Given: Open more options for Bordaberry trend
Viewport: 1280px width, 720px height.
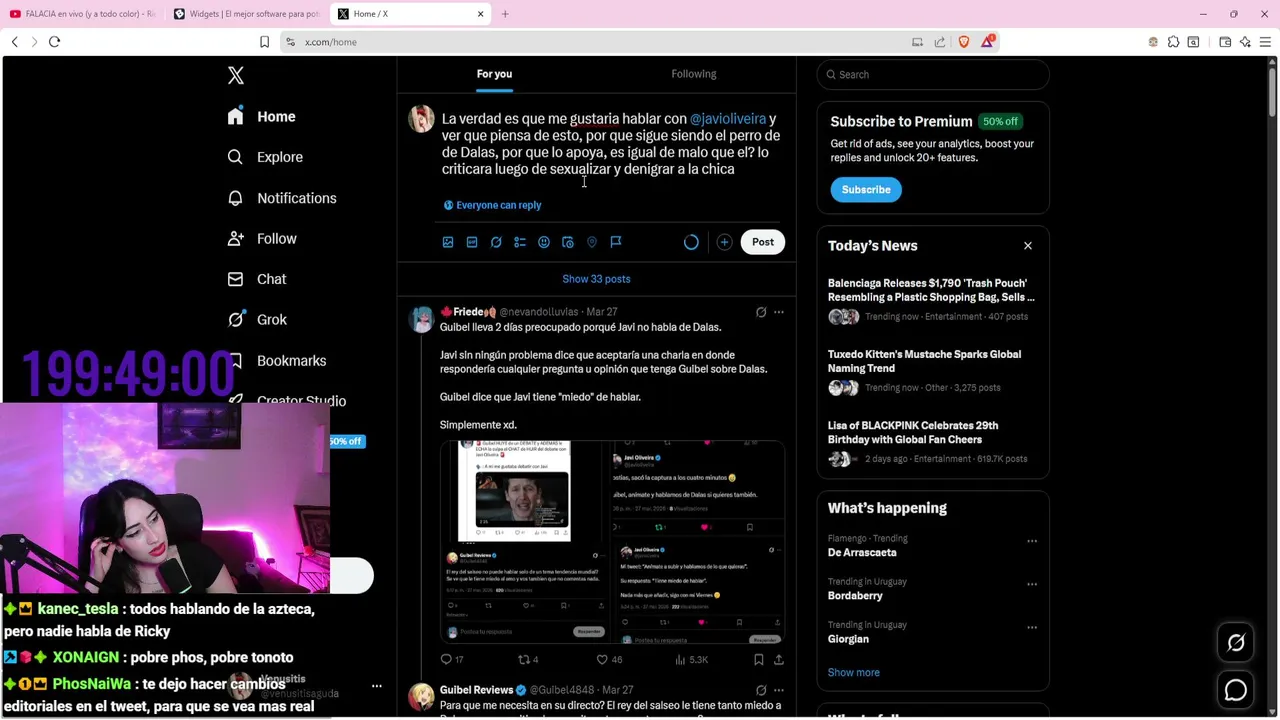Looking at the screenshot, I should [x=1031, y=585].
